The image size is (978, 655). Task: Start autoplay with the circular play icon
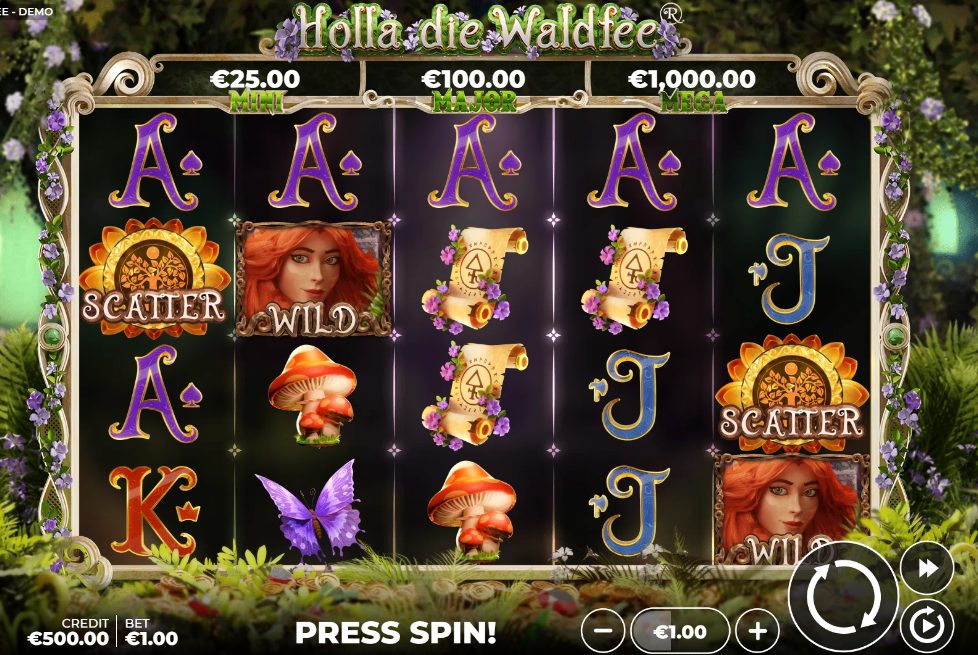(927, 624)
